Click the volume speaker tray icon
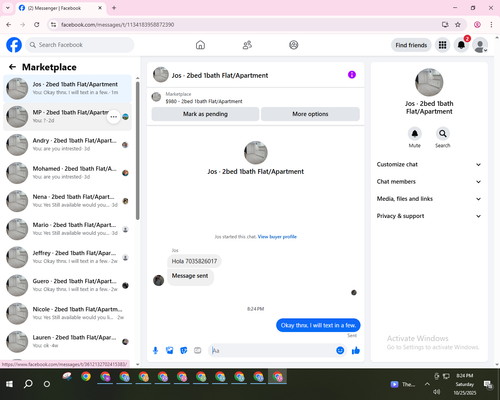500x400 pixels. (436, 392)
